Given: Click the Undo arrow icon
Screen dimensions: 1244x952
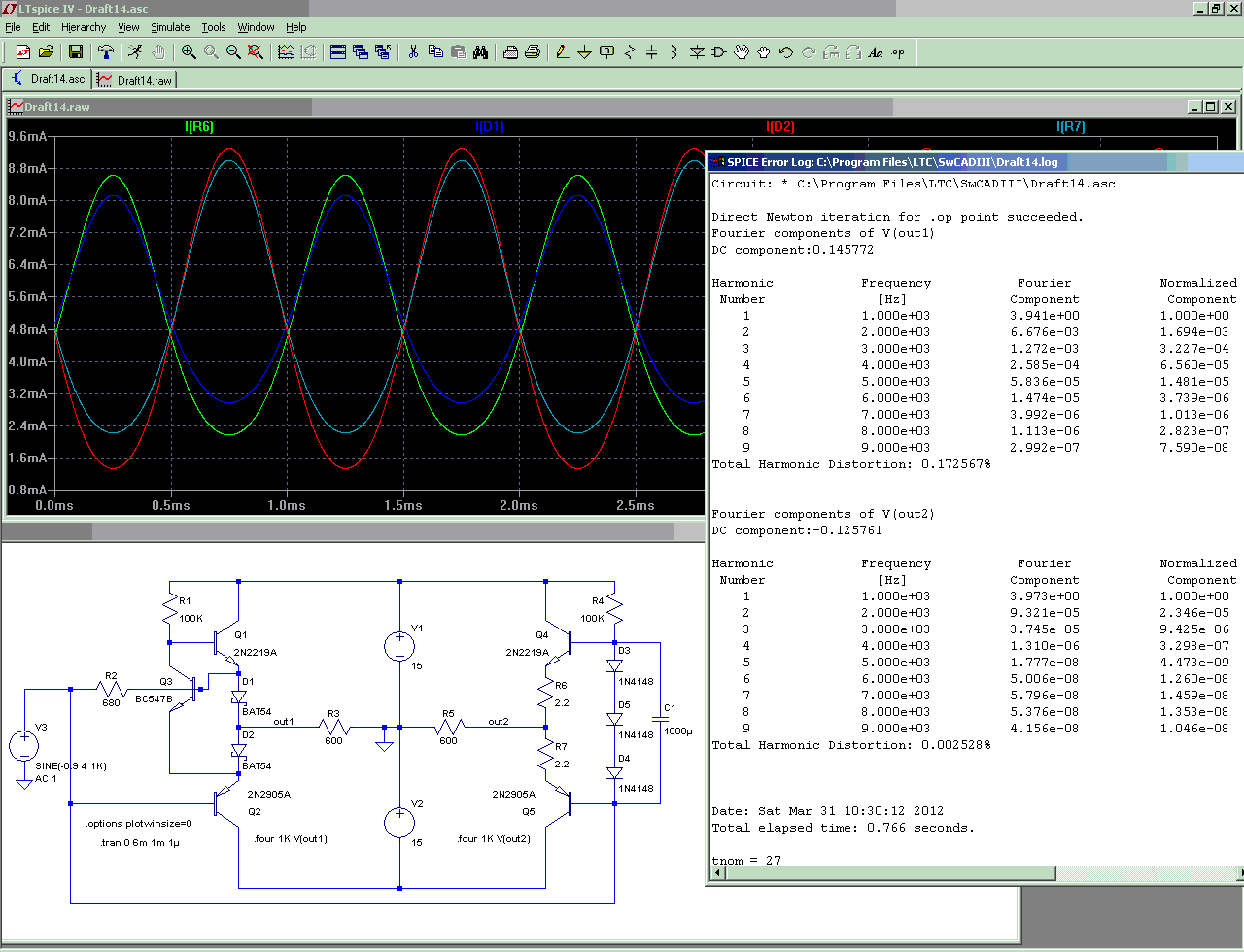Looking at the screenshot, I should (786, 52).
